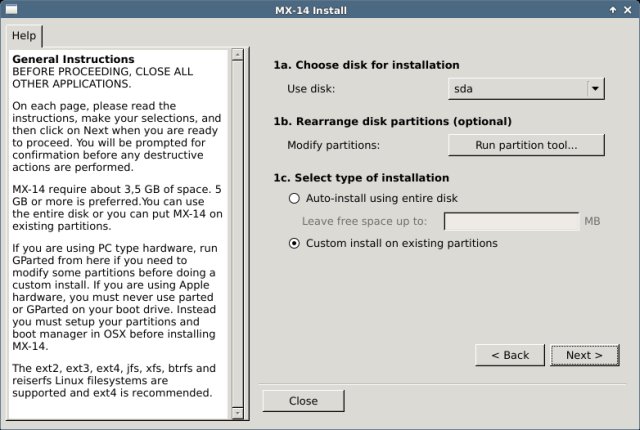
Task: Click help panel scrollbar up arrow
Action: pos(237,55)
